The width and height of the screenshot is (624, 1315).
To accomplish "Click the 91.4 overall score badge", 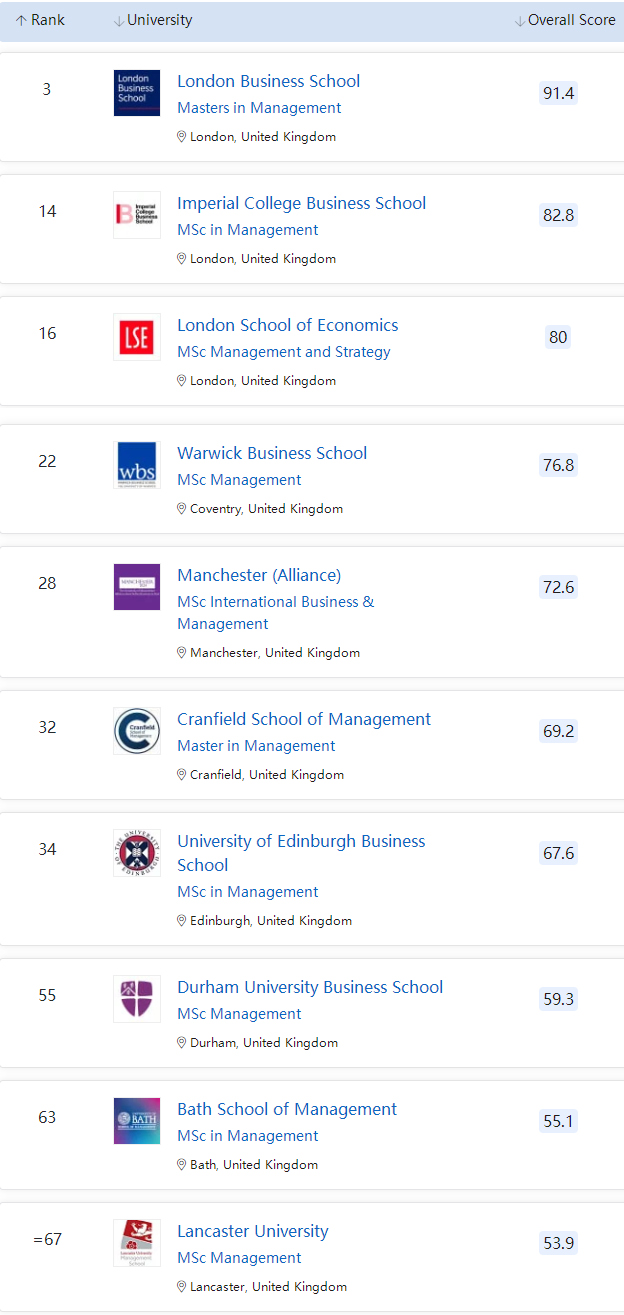I will pos(558,93).
